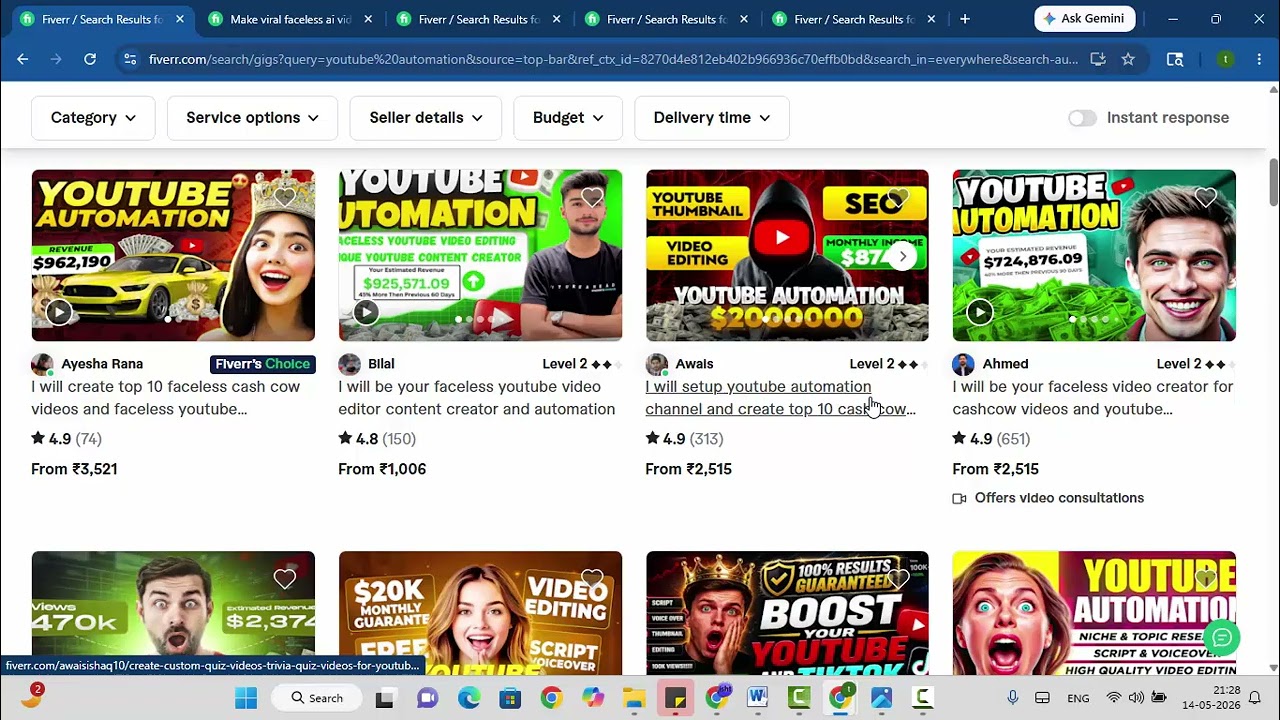Image resolution: width=1280 pixels, height=720 pixels.
Task: Open Google Chrome taskbar icon
Action: click(551, 698)
